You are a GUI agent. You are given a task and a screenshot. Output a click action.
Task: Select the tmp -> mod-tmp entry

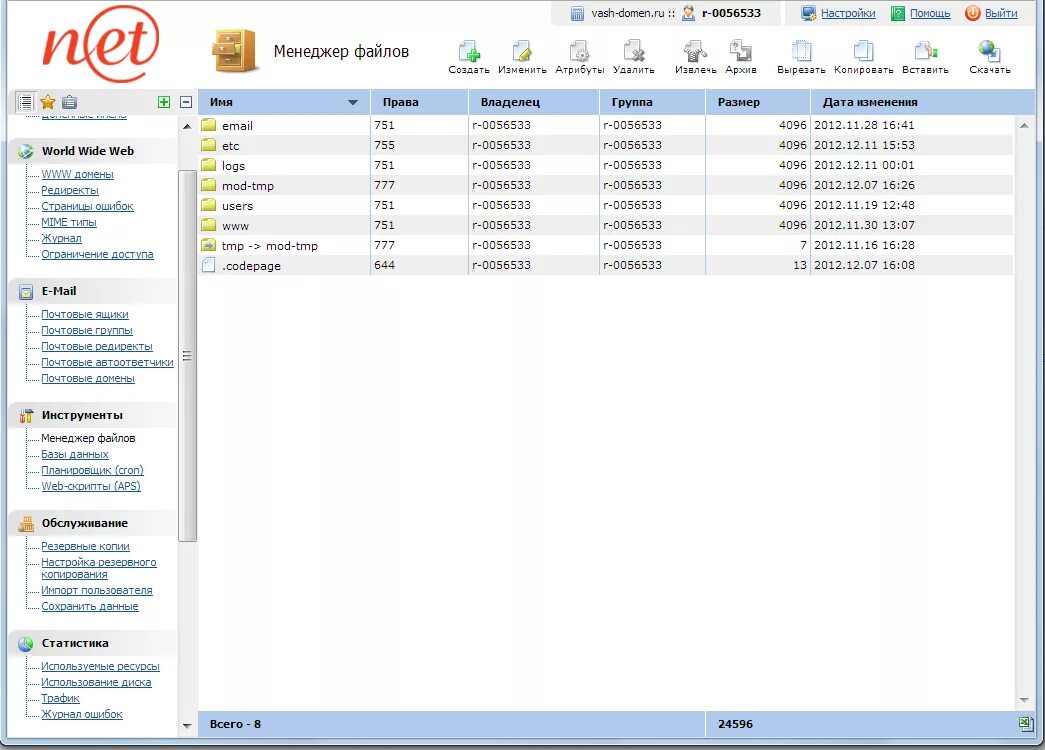pos(269,245)
